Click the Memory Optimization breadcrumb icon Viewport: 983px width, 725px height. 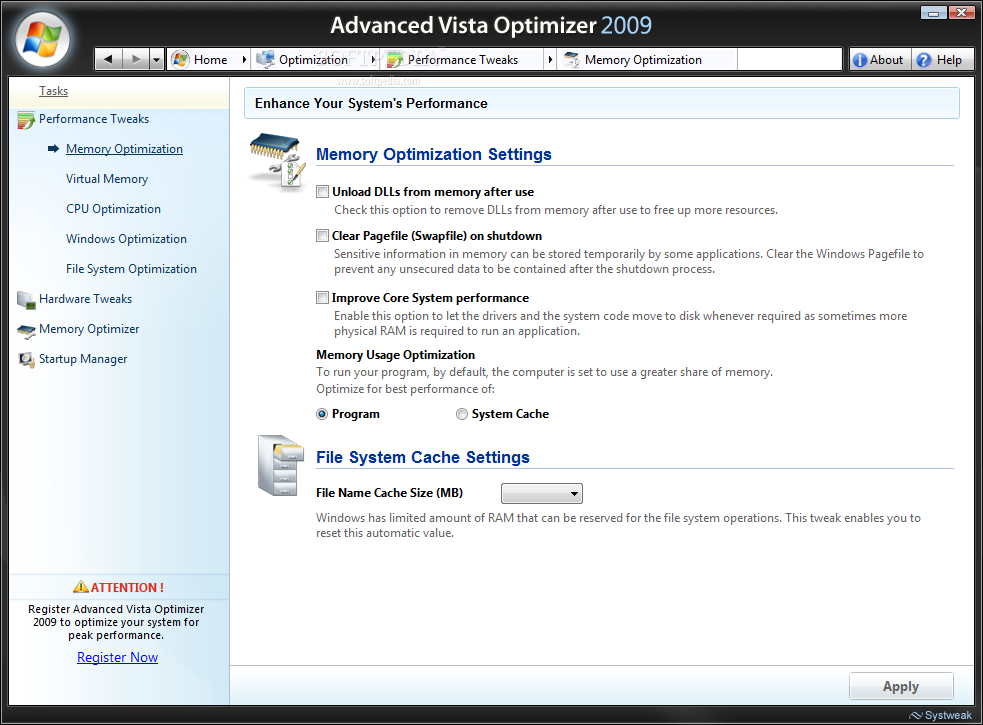click(572, 60)
